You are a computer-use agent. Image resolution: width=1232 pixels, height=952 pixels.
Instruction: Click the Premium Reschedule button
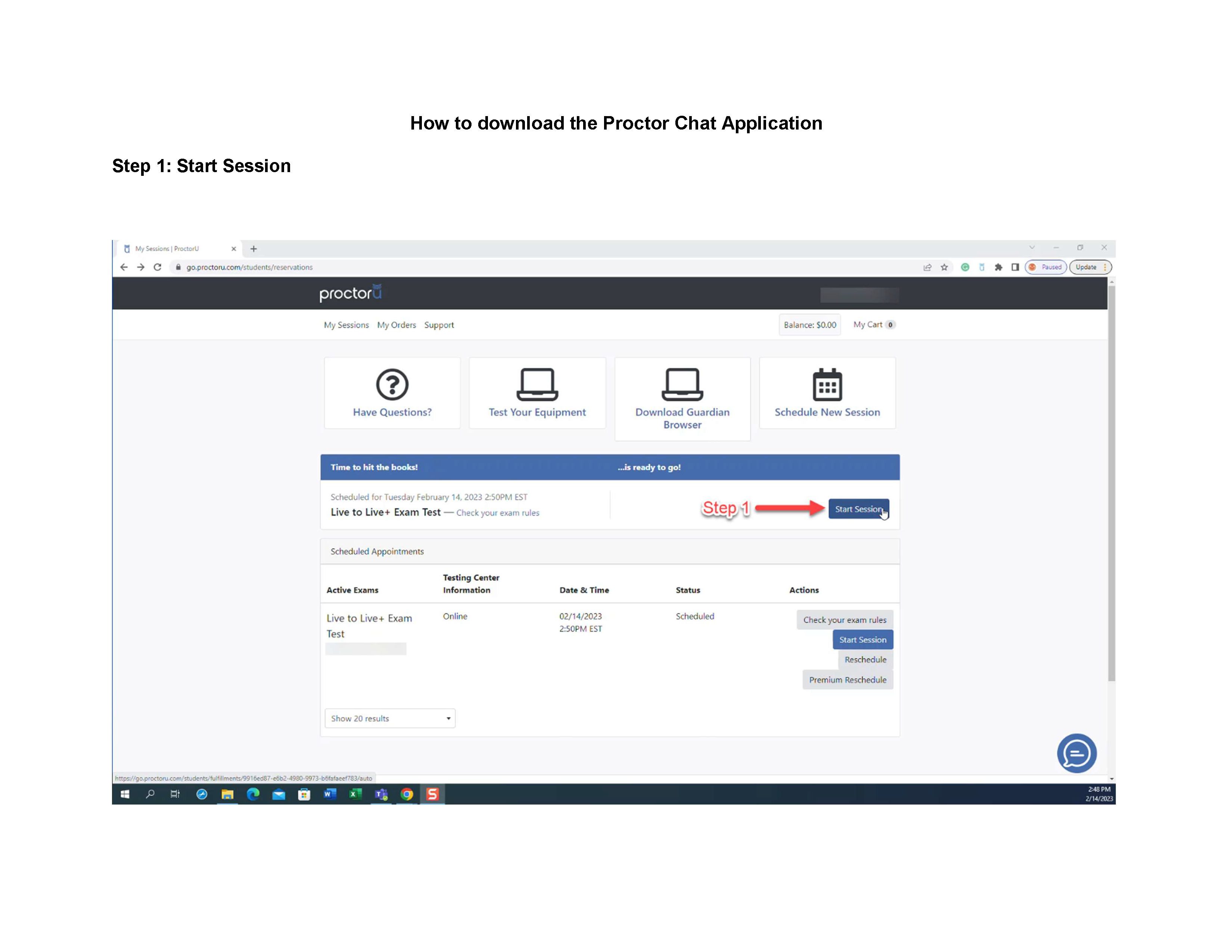click(x=847, y=679)
